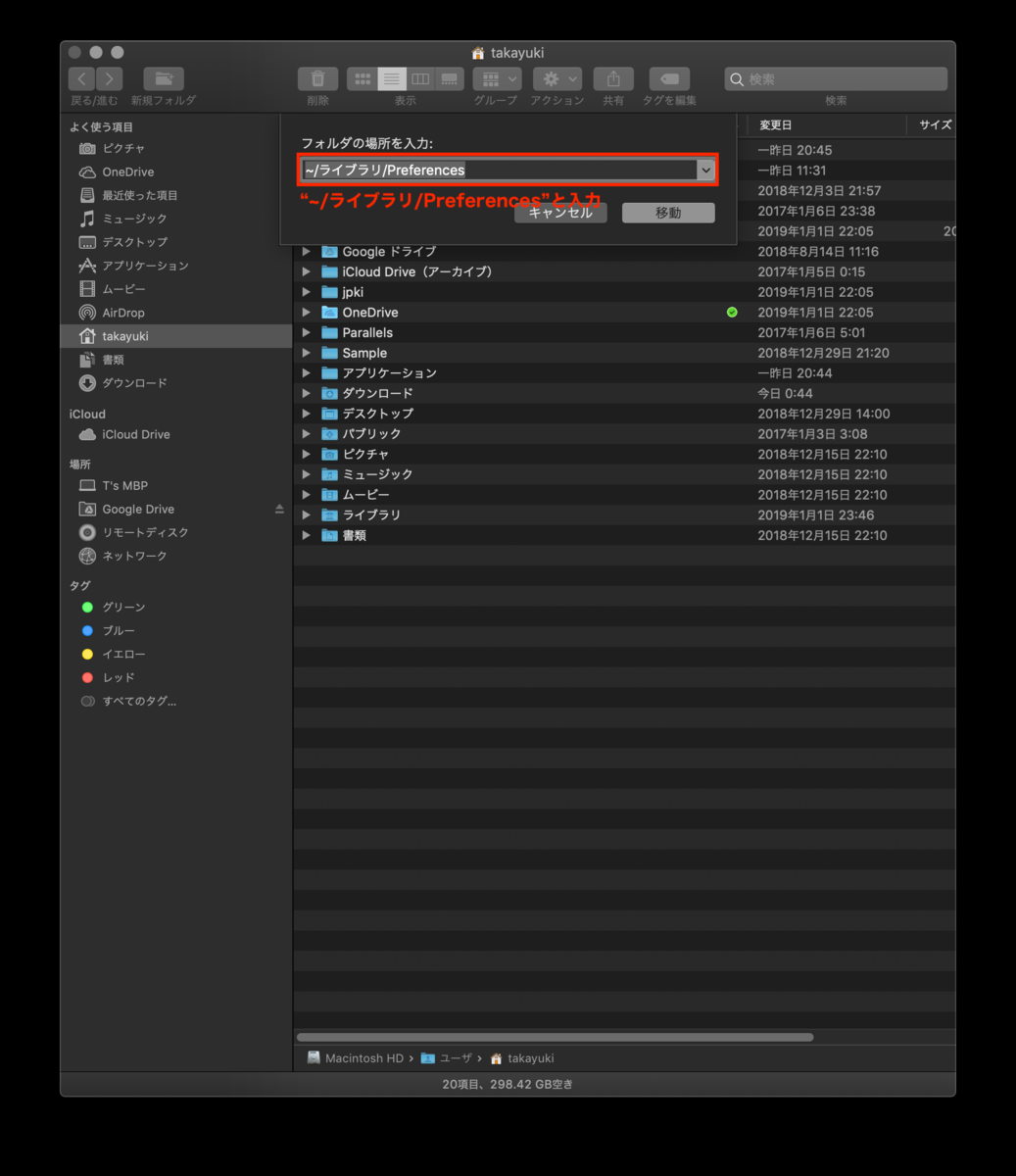Open ダウンロード in the sidebar
This screenshot has height=1176, width=1016.
134,383
